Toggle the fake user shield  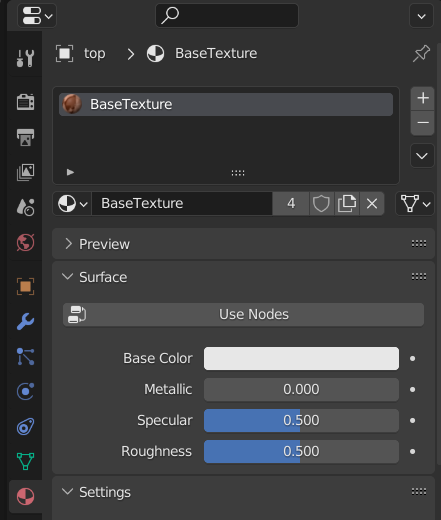coord(321,203)
